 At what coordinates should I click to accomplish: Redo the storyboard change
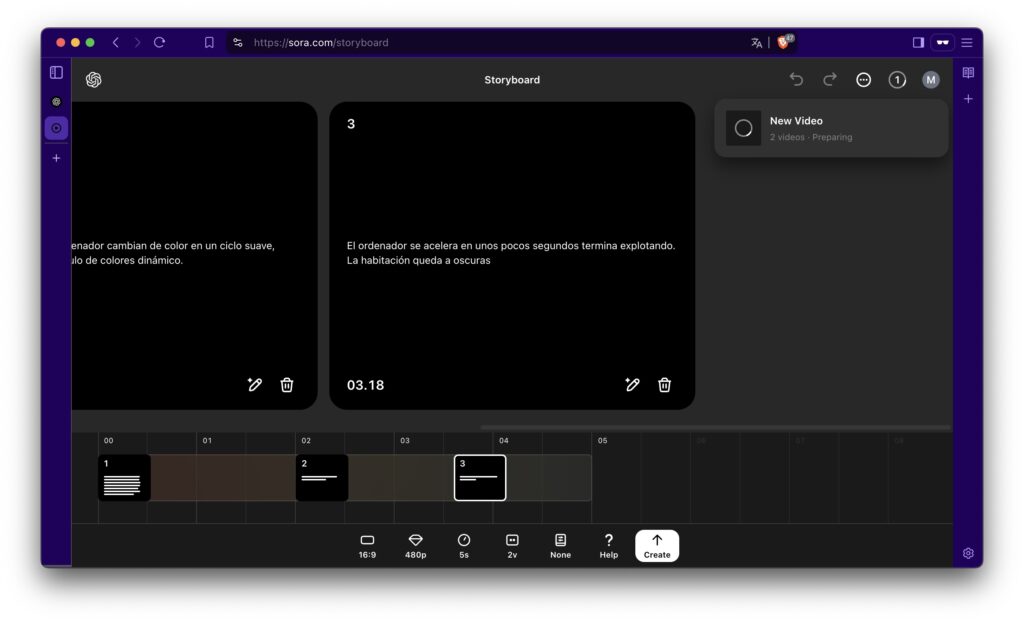pos(829,80)
